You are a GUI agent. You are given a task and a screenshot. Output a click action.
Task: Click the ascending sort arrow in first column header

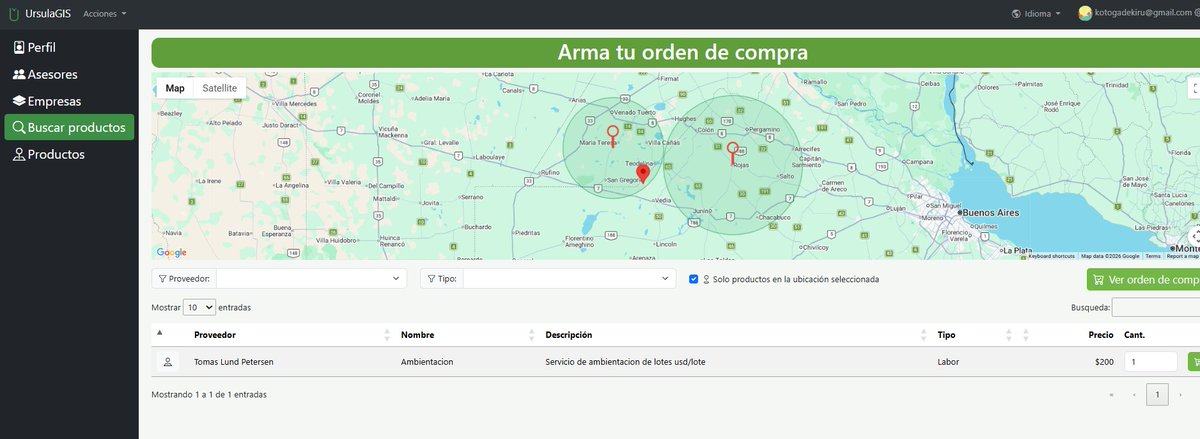pyautogui.click(x=160, y=331)
